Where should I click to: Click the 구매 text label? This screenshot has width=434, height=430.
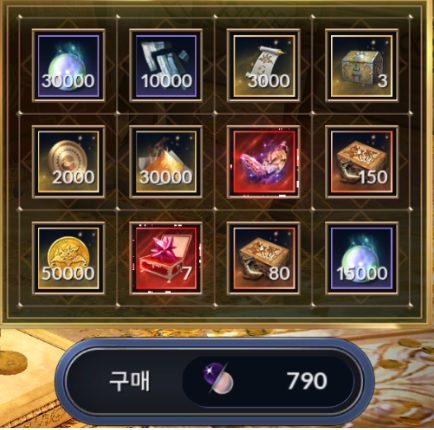click(x=130, y=381)
